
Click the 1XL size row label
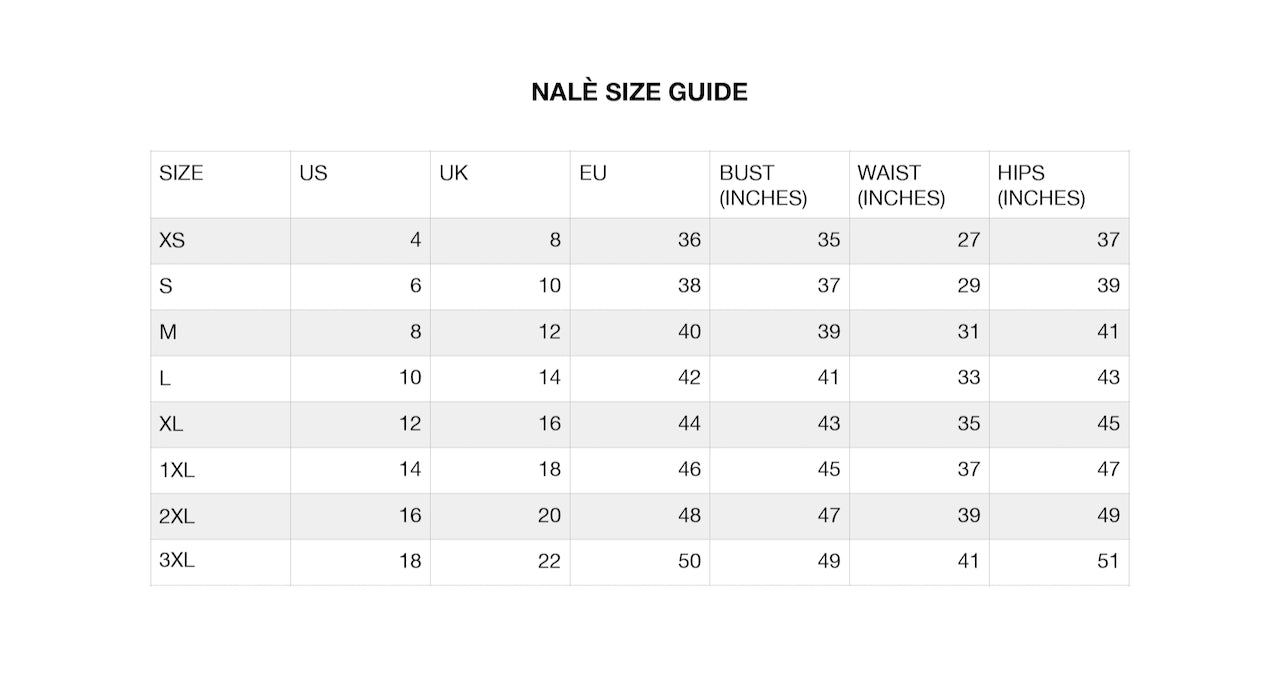tap(176, 470)
